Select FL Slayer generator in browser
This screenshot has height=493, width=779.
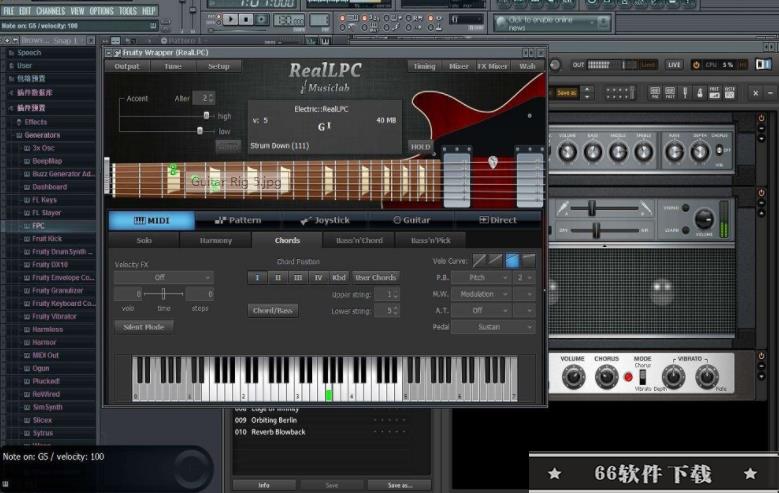point(46,213)
